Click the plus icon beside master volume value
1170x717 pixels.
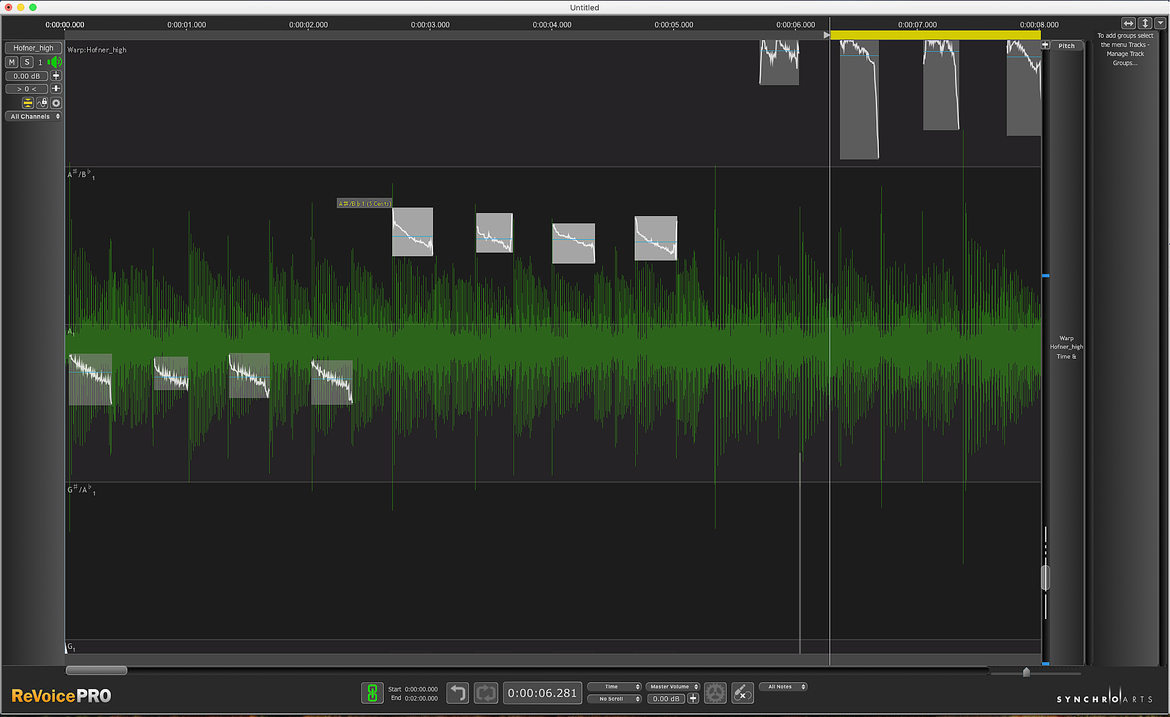pyautogui.click(x=693, y=699)
